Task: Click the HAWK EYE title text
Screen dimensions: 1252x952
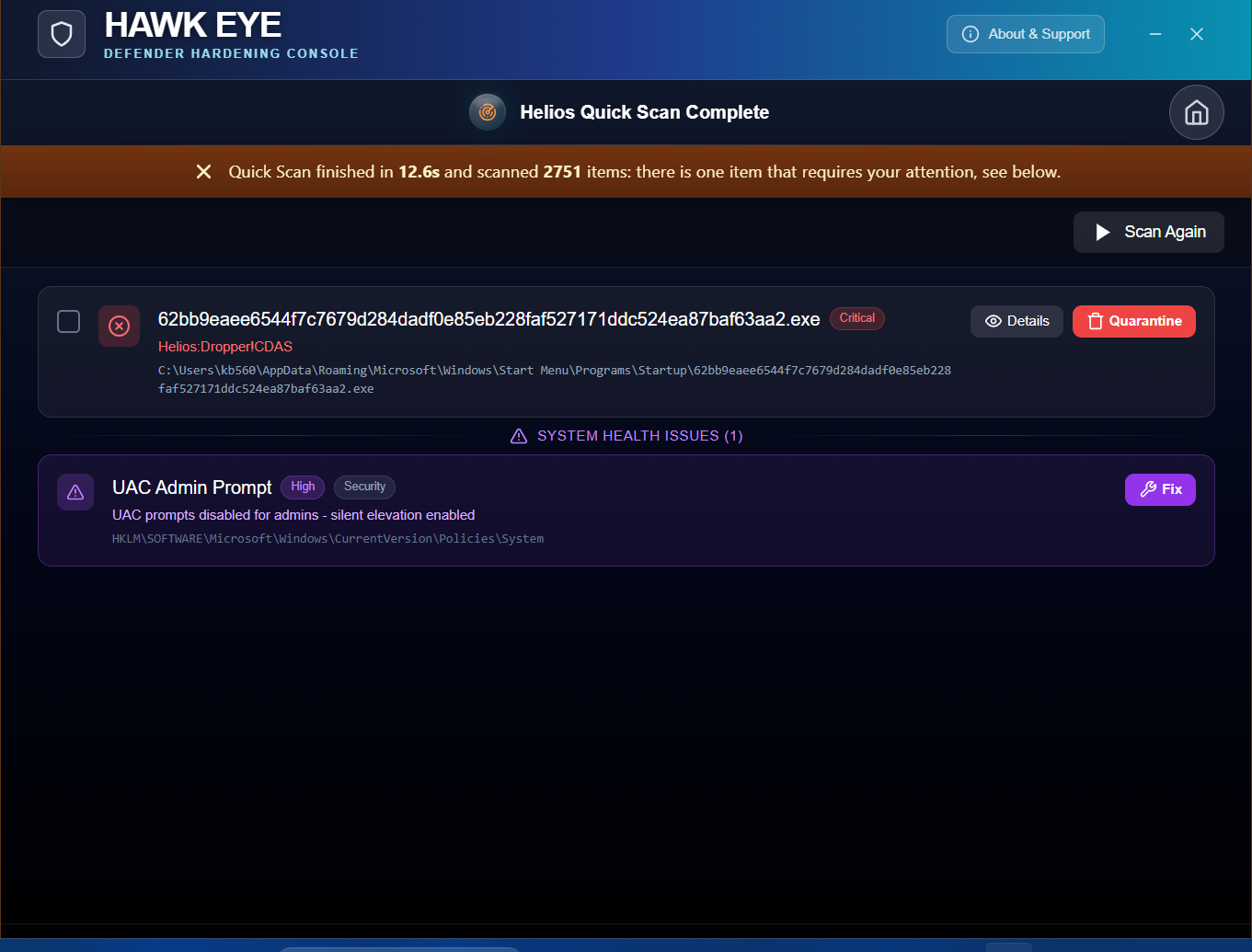Action: (193, 25)
